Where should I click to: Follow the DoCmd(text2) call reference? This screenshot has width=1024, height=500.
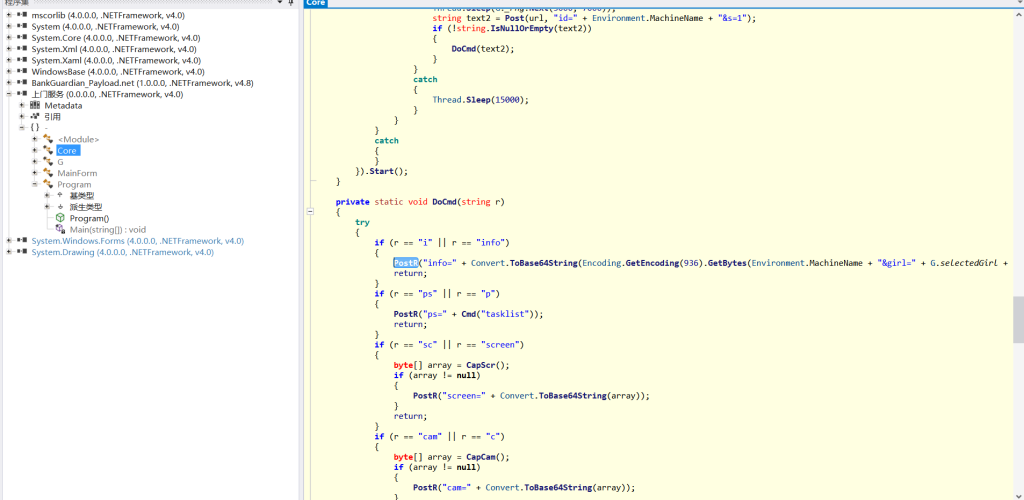point(464,49)
